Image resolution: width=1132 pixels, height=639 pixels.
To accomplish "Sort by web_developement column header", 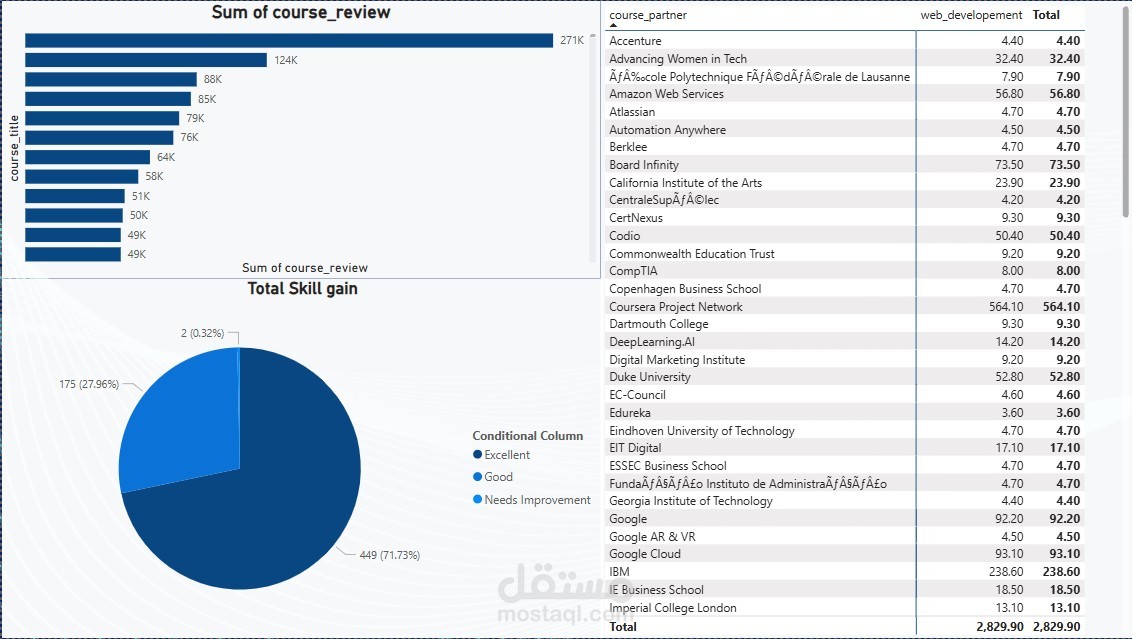I will [971, 15].
